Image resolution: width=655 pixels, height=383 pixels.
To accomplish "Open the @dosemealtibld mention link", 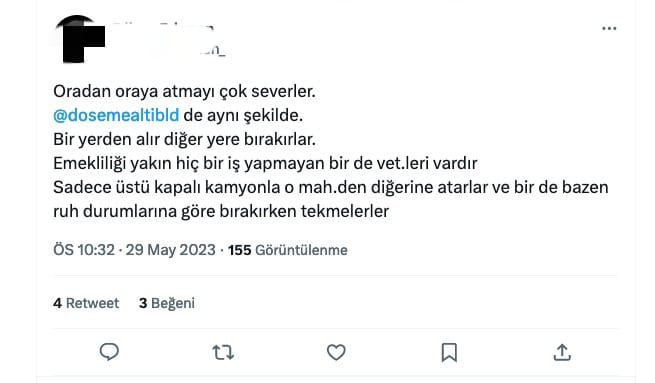I will pyautogui.click(x=116, y=115).
